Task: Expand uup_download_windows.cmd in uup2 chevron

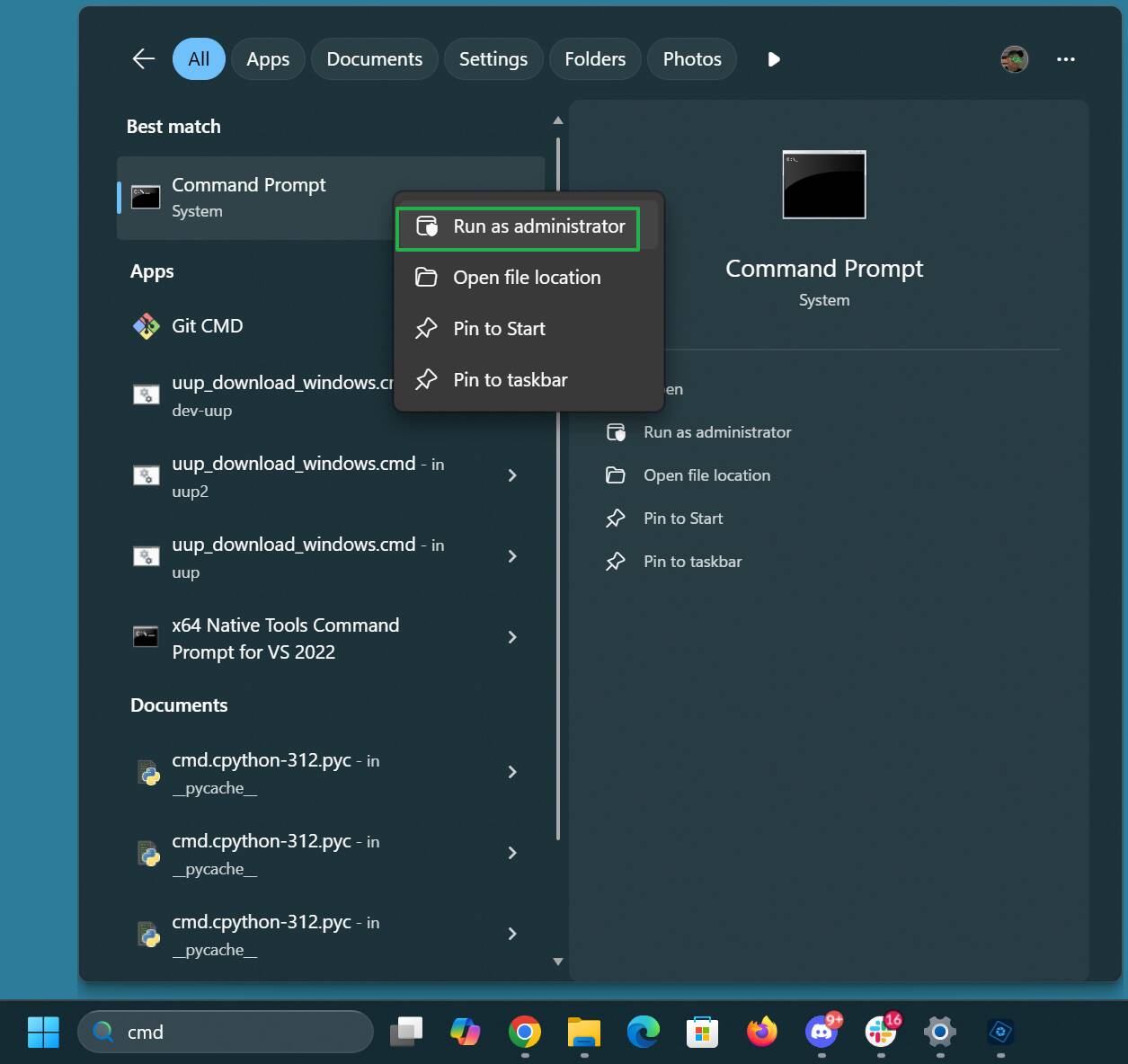Action: tap(512, 475)
